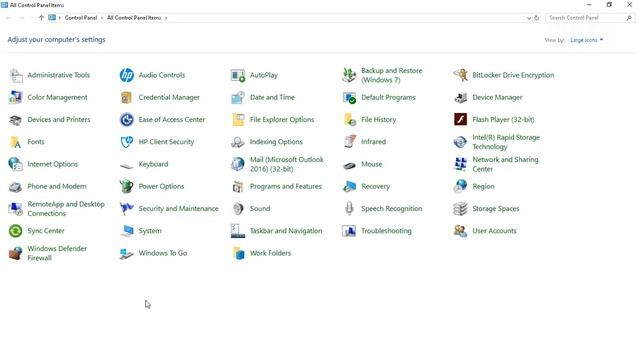This screenshot has height=360, width=640.
Task: Expand chevron after 'All Control Panel Items' breadcrumb
Action: [166, 18]
